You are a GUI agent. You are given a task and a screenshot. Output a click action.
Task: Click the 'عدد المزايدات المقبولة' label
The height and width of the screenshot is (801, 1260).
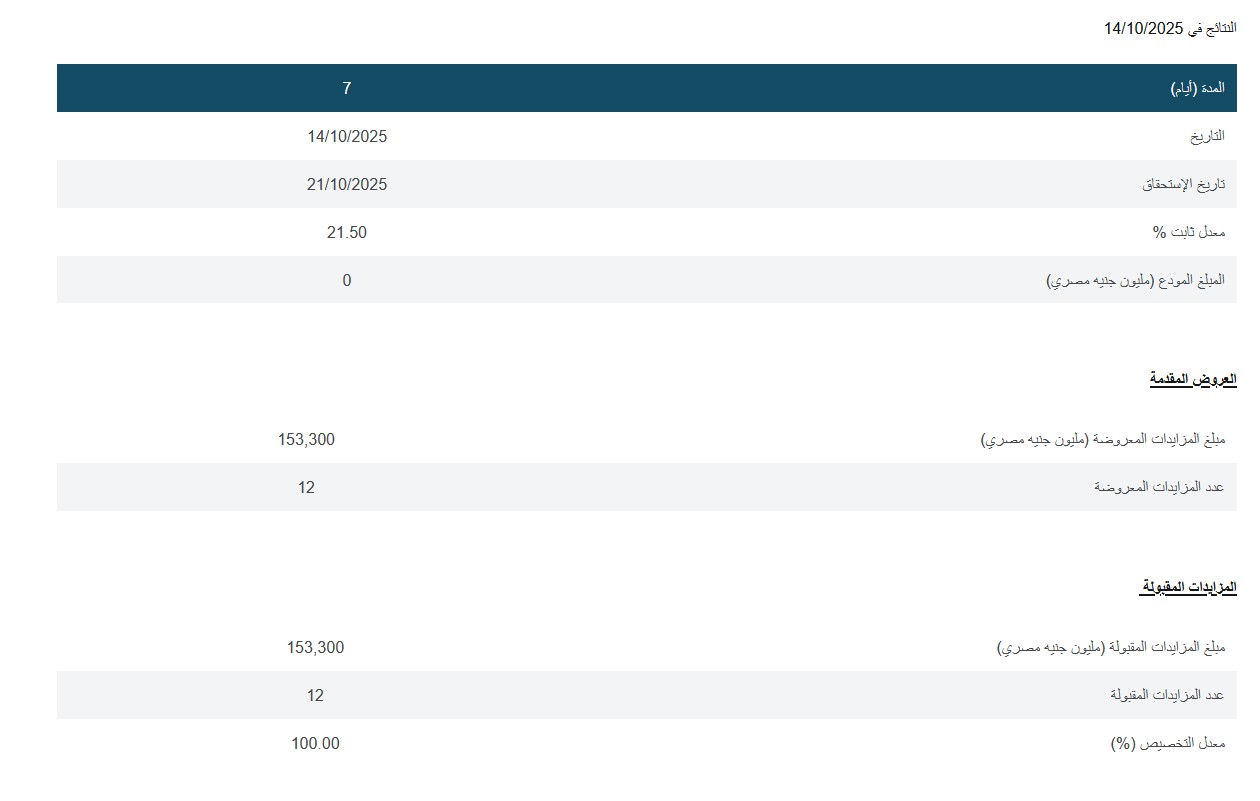coord(1167,695)
